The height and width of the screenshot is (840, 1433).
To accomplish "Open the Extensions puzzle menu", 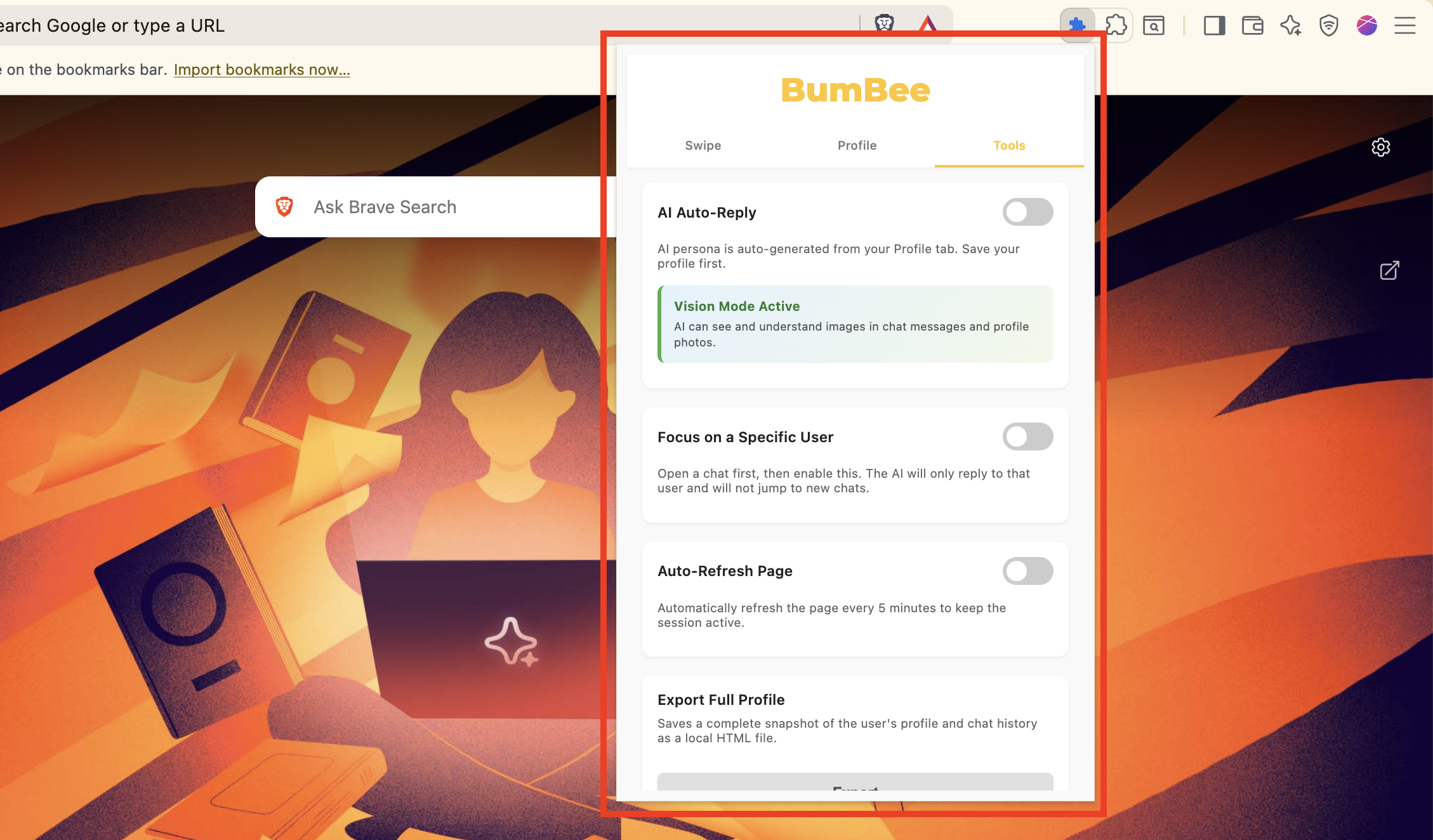I will pos(1116,25).
